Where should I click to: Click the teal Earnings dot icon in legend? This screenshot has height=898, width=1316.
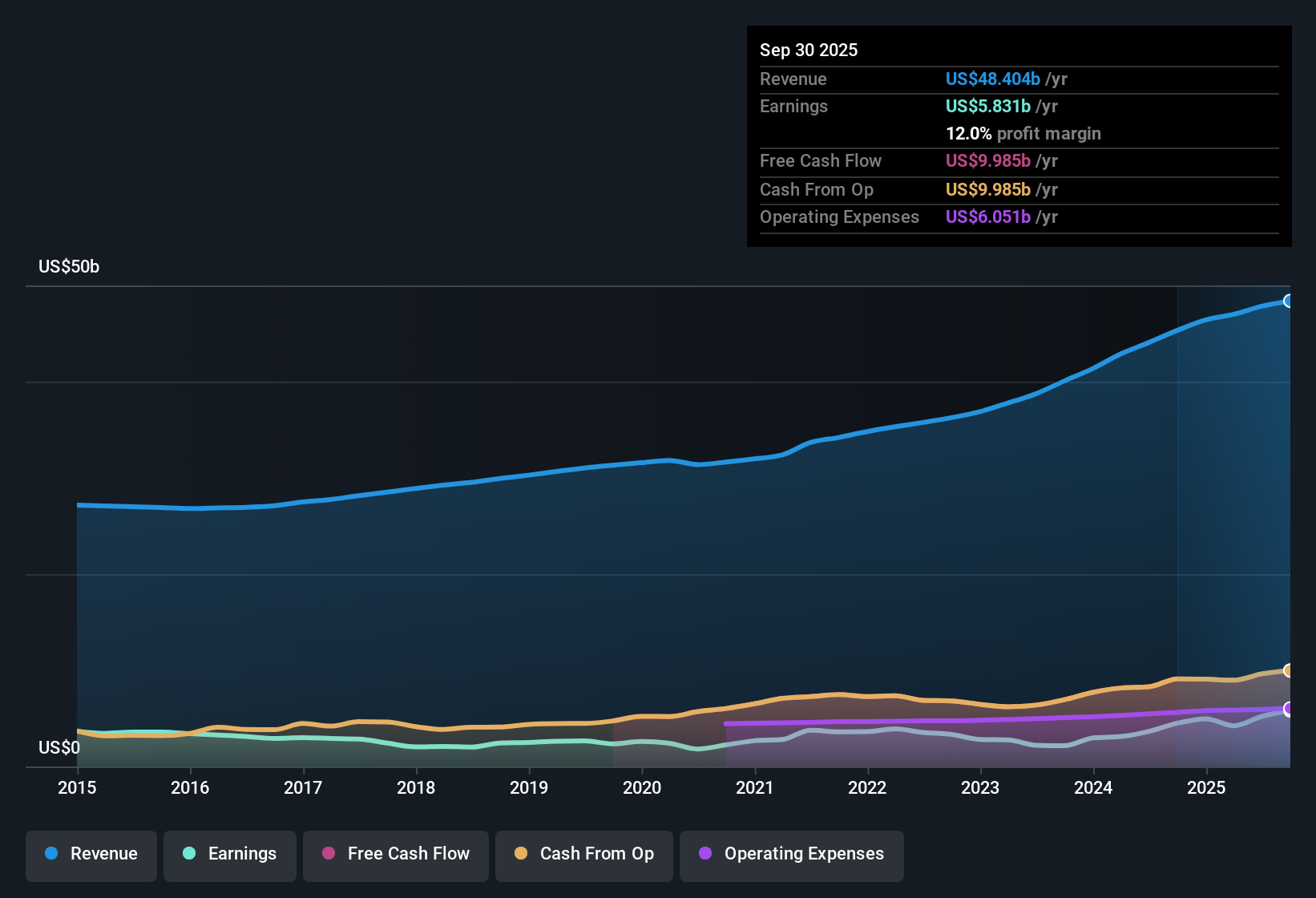[x=189, y=854]
